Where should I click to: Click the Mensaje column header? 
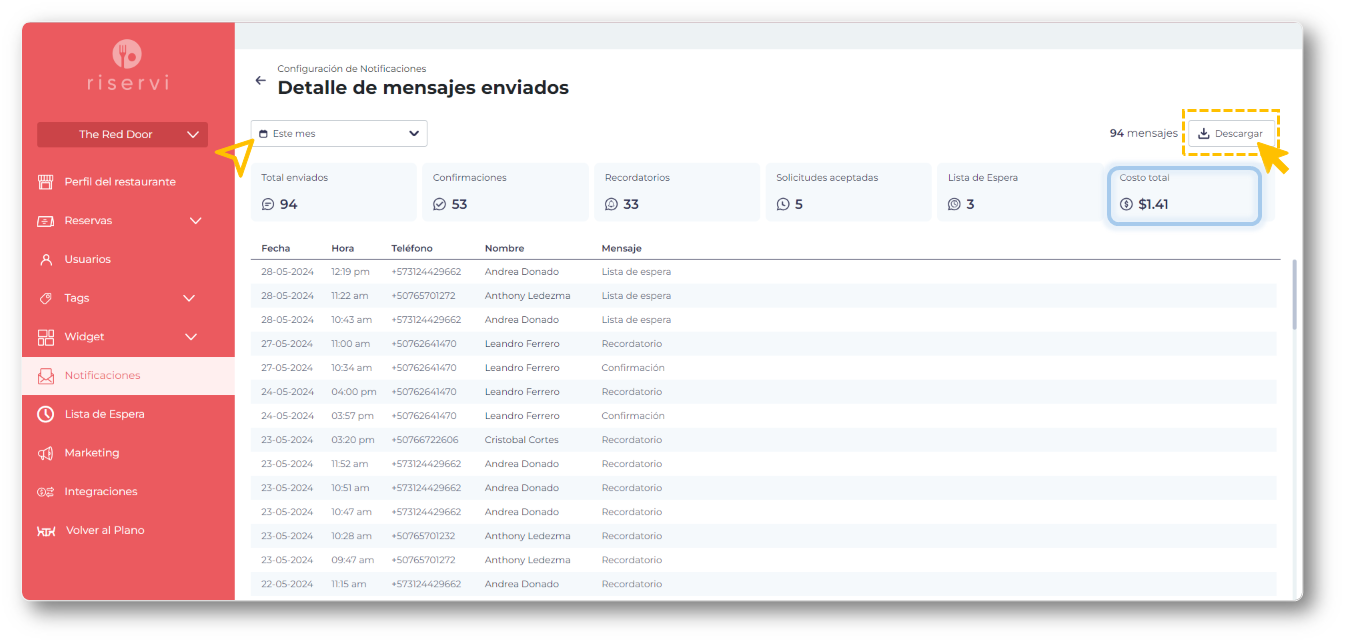pos(621,248)
